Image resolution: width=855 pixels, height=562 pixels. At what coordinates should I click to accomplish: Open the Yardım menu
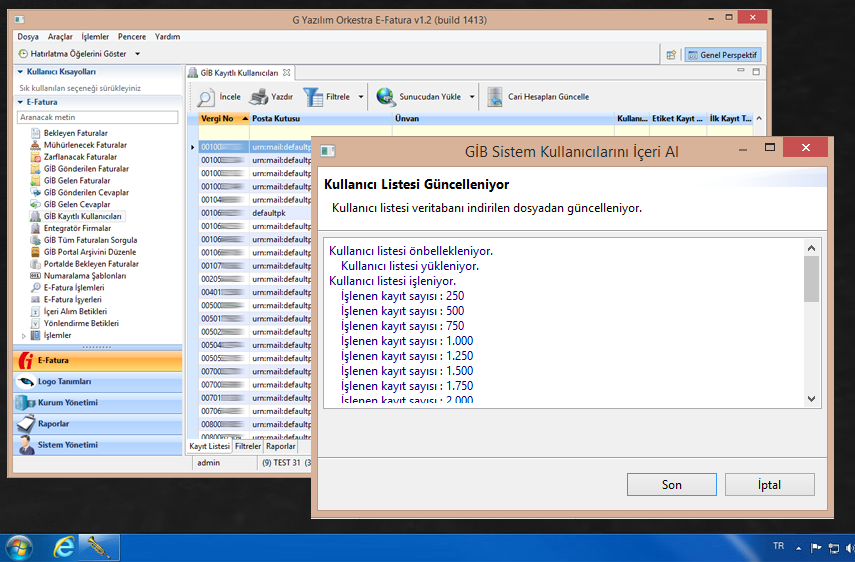click(167, 37)
